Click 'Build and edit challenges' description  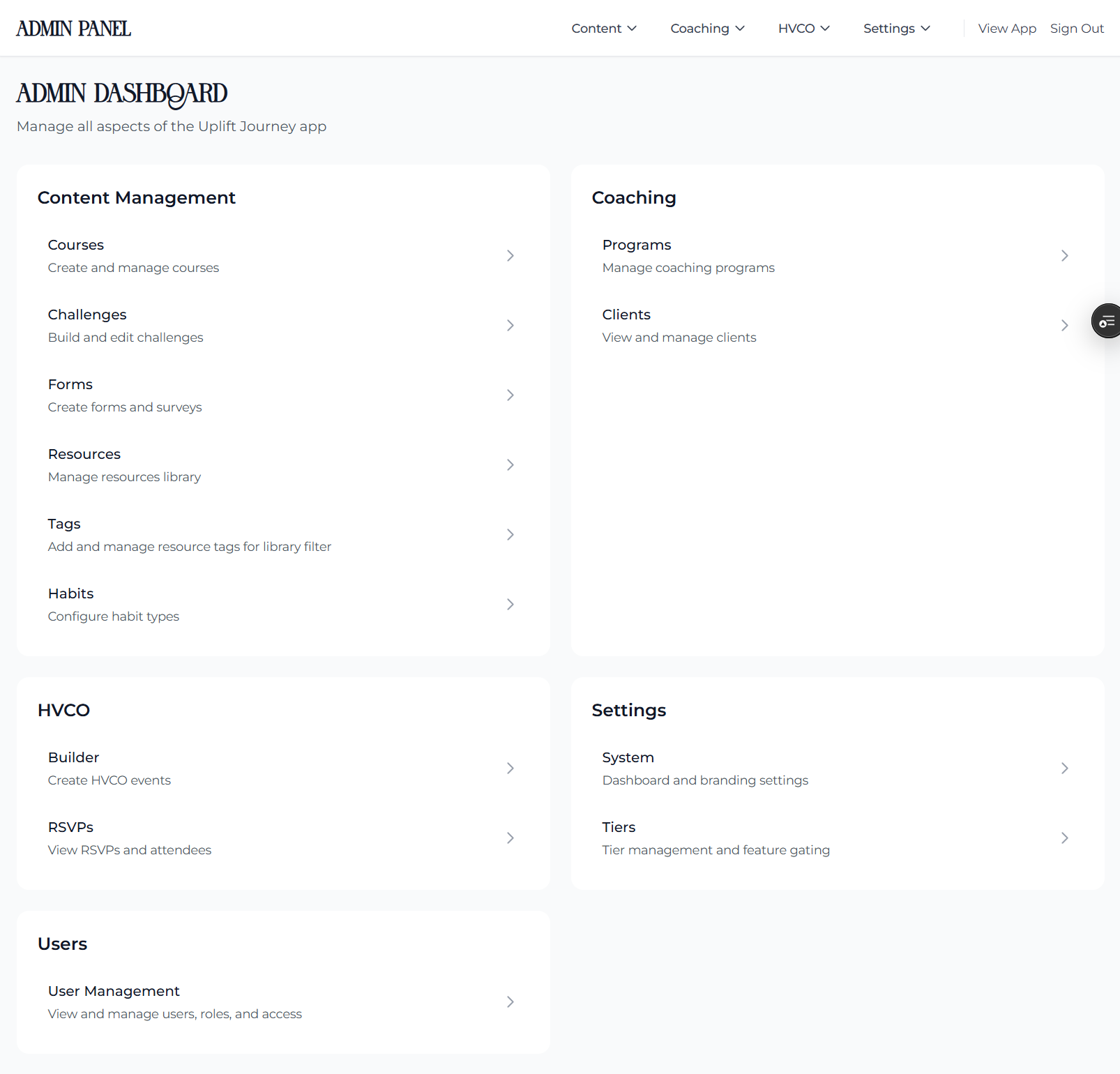tap(126, 338)
